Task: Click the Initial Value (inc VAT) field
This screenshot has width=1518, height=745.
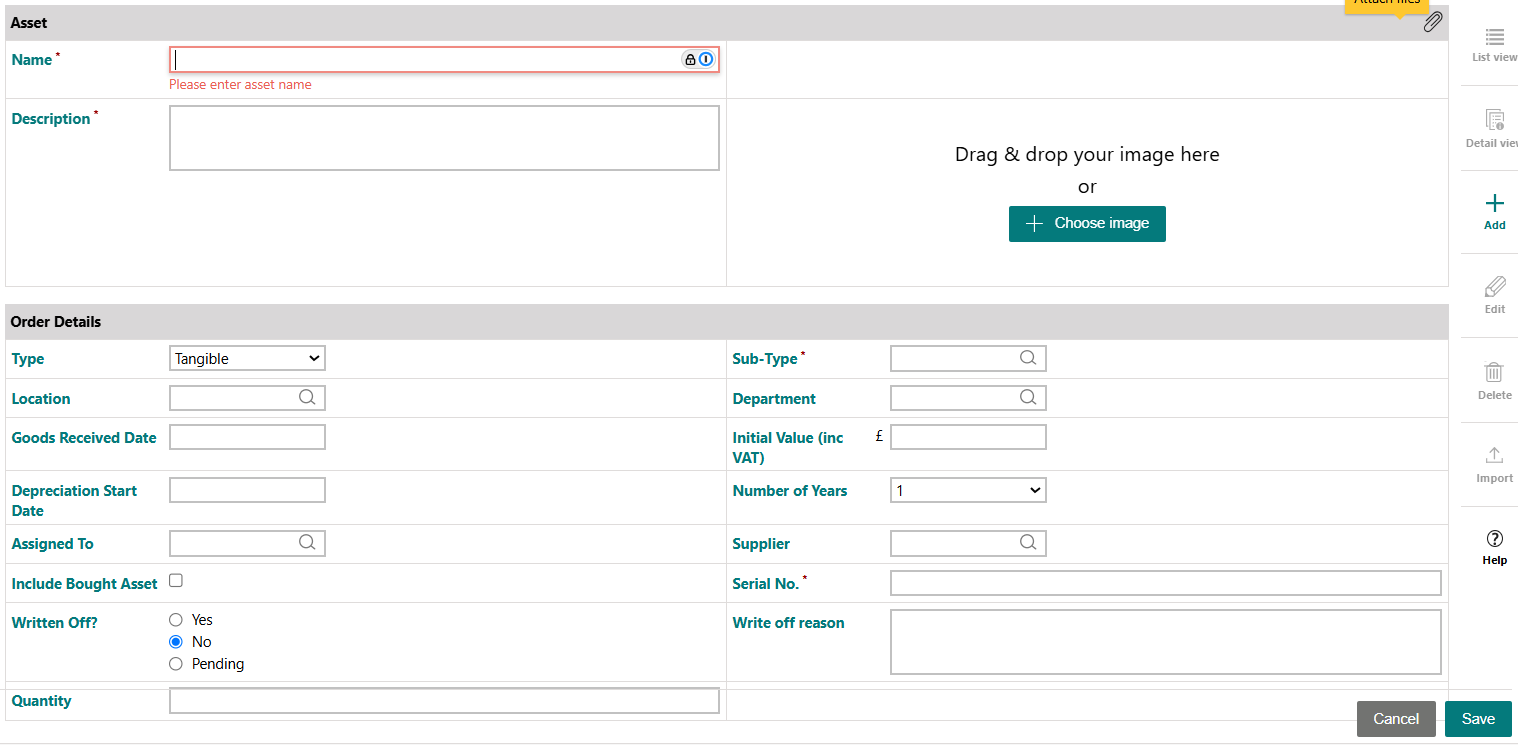Action: 968,437
